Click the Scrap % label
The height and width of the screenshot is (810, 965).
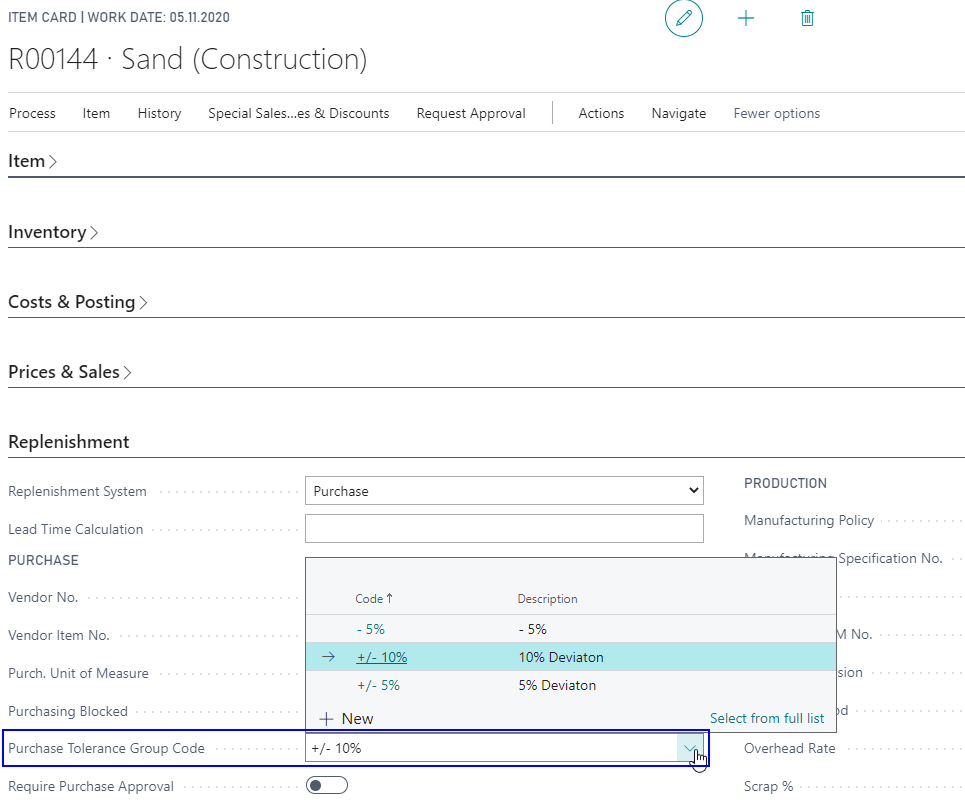pyautogui.click(x=768, y=786)
